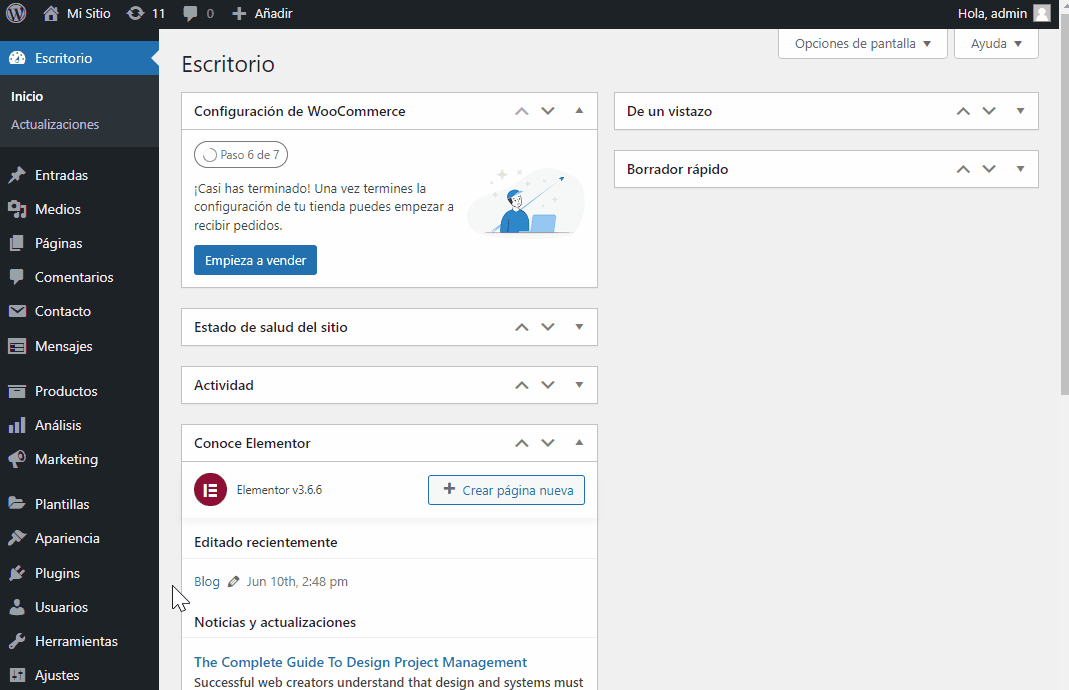Click the pencil edit icon beside Blog
The image size is (1069, 690).
(x=233, y=582)
